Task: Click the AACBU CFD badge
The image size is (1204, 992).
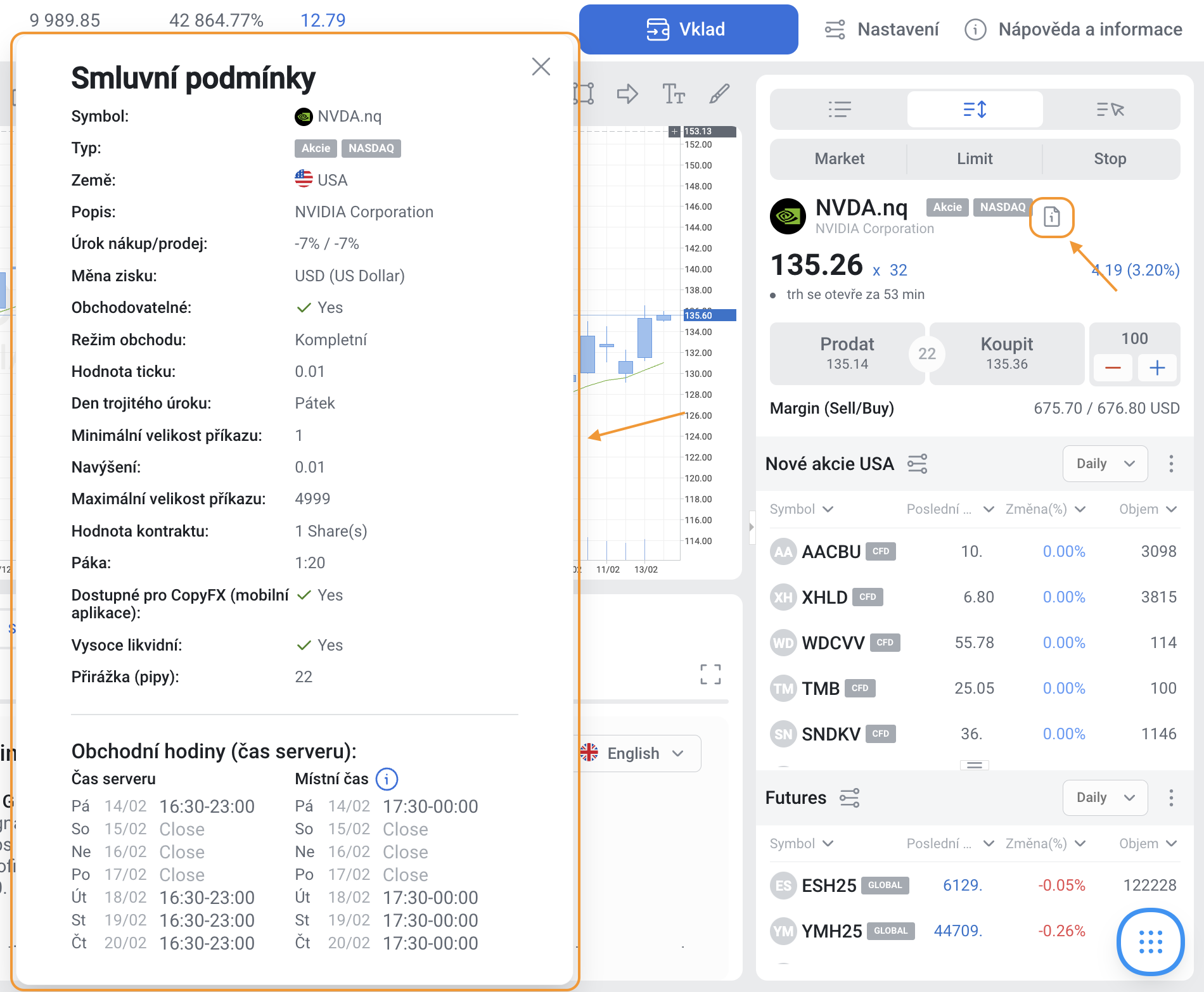Action: coord(881,551)
